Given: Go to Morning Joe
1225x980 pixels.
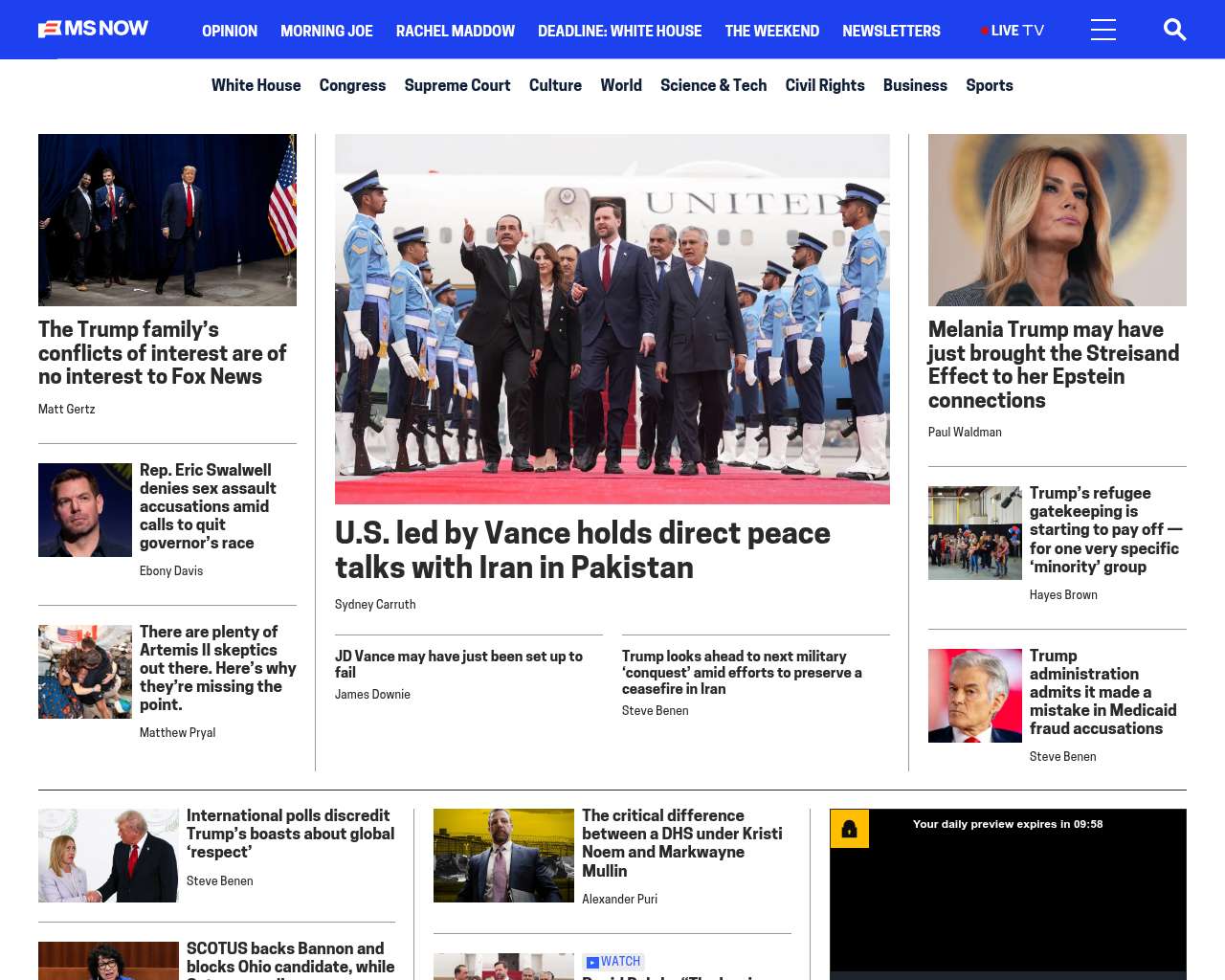Looking at the screenshot, I should click(x=326, y=31).
